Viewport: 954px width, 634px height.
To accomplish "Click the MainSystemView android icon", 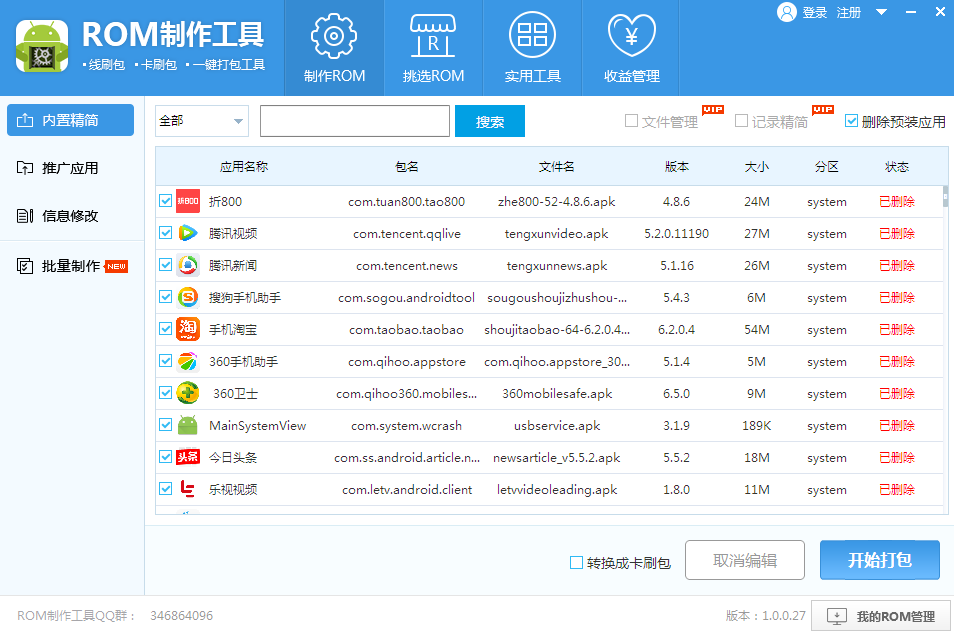I will click(x=188, y=425).
